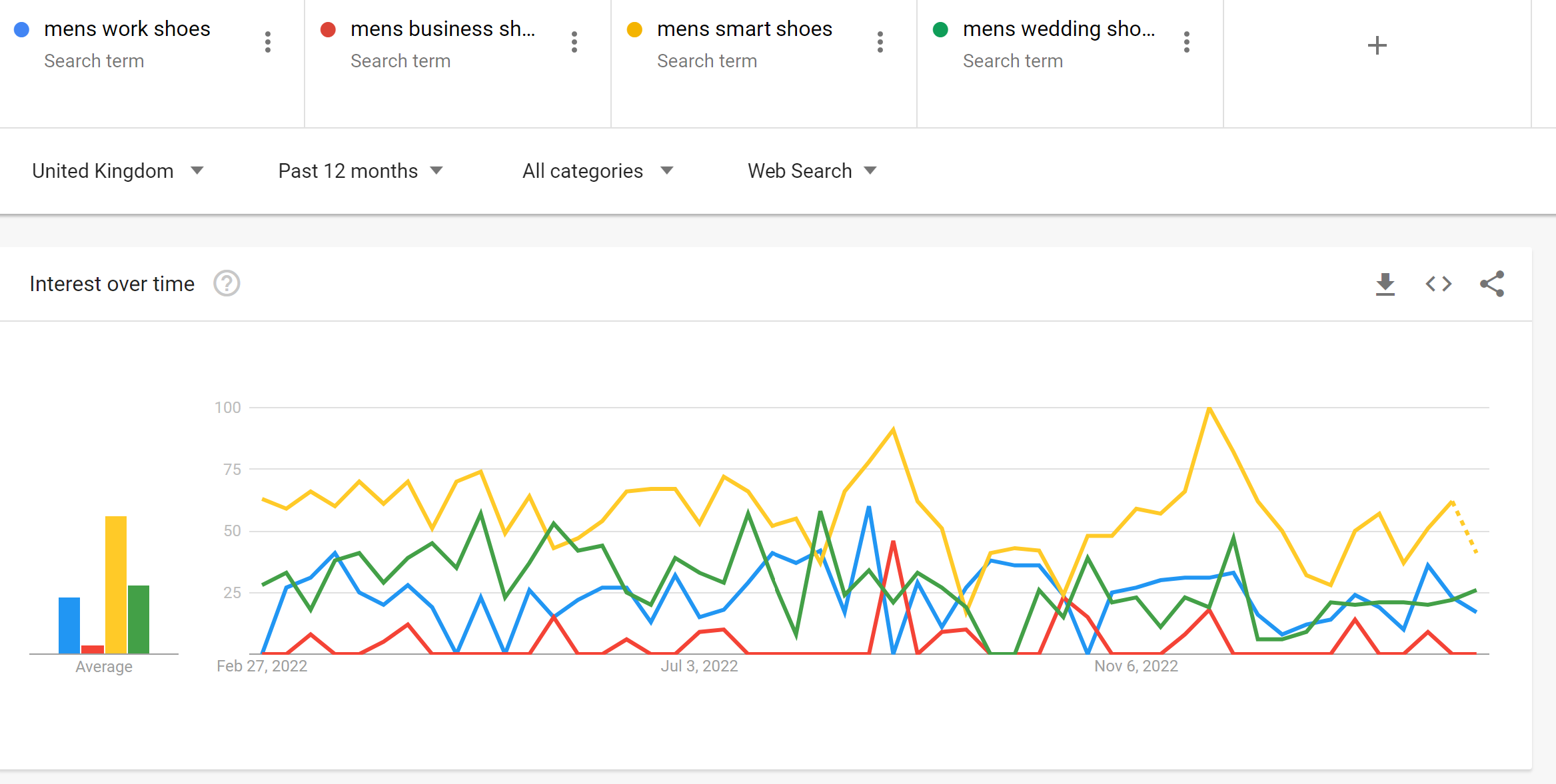Open options menu for mens wedding shoes
Image resolution: width=1556 pixels, height=784 pixels.
pyautogui.click(x=1187, y=42)
